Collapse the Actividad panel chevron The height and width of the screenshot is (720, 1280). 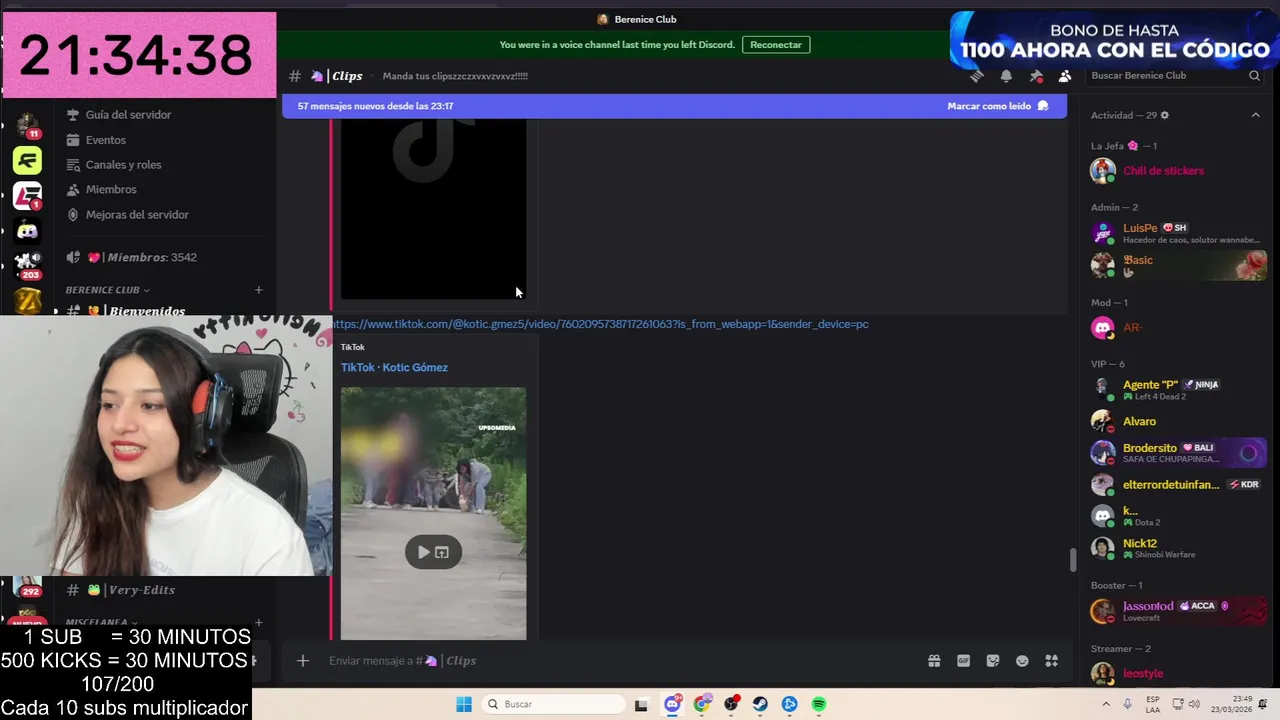tap(1255, 115)
